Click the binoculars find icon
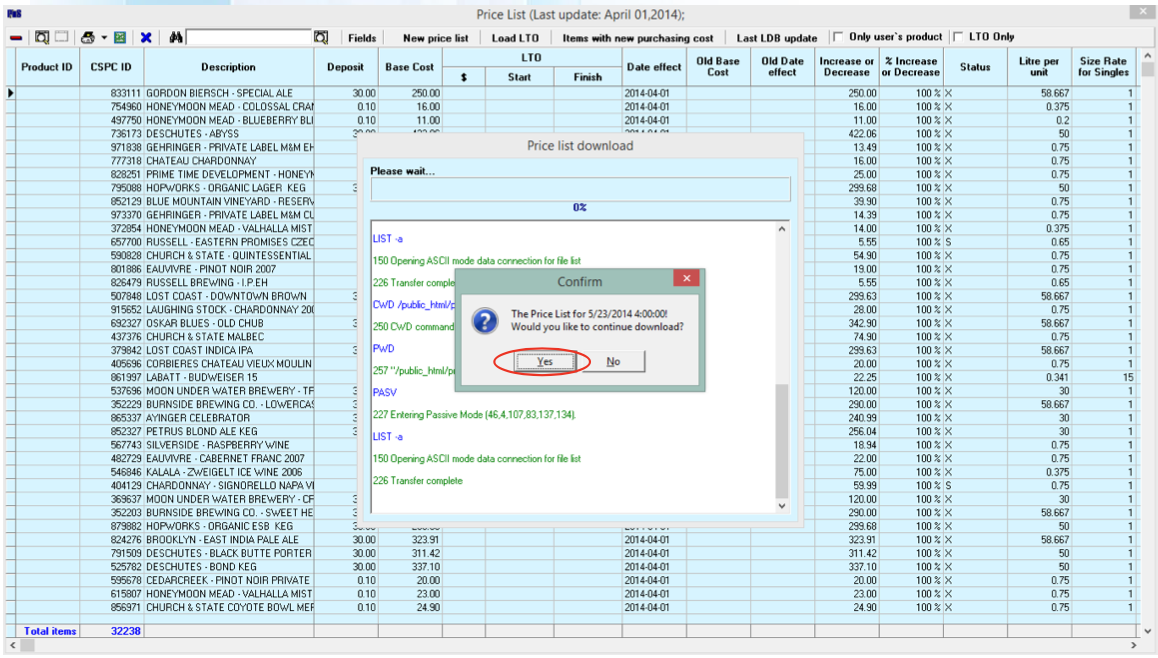This screenshot has width=1158, height=658. point(176,37)
